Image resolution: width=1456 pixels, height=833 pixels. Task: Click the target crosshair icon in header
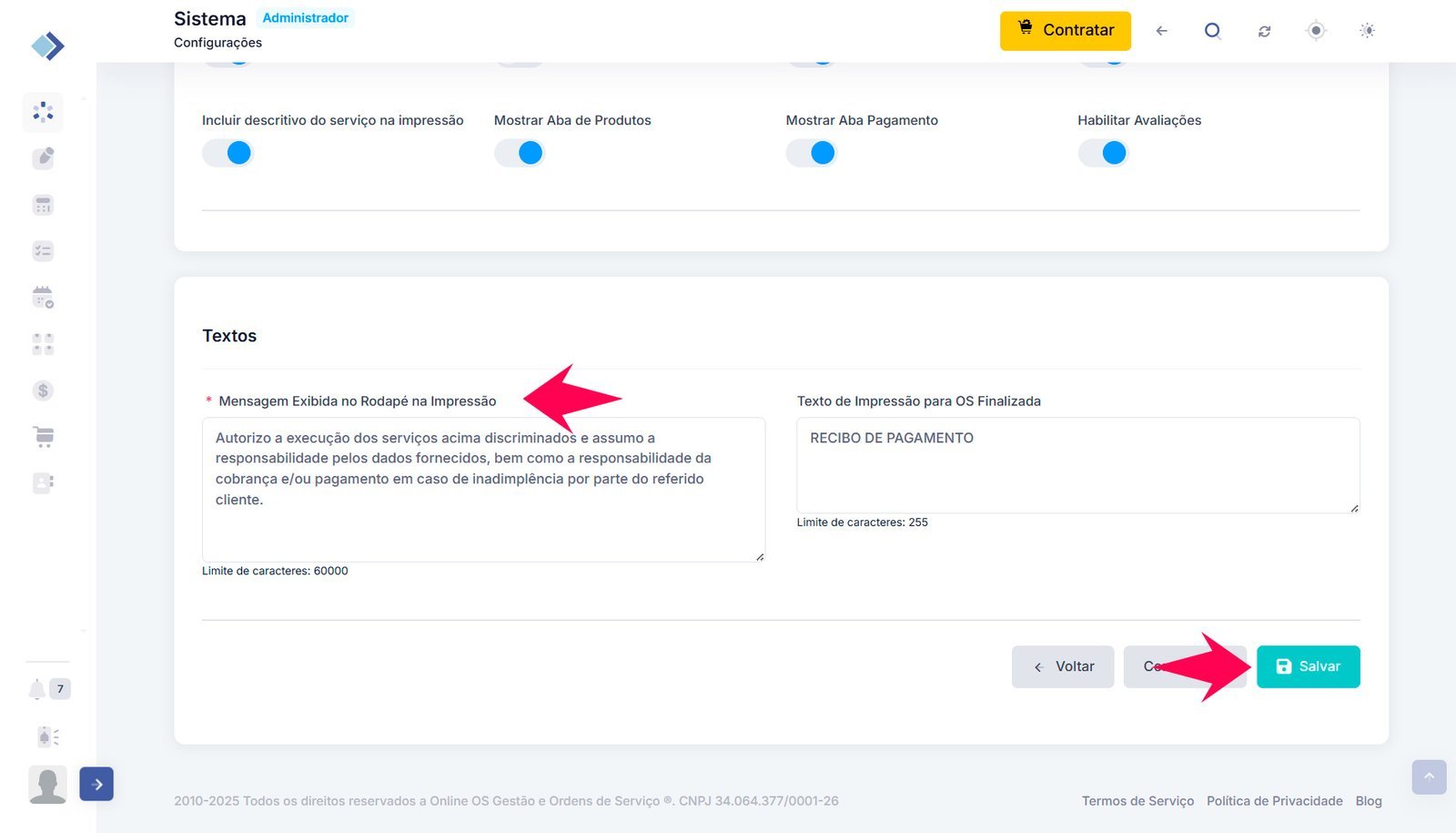click(1316, 31)
